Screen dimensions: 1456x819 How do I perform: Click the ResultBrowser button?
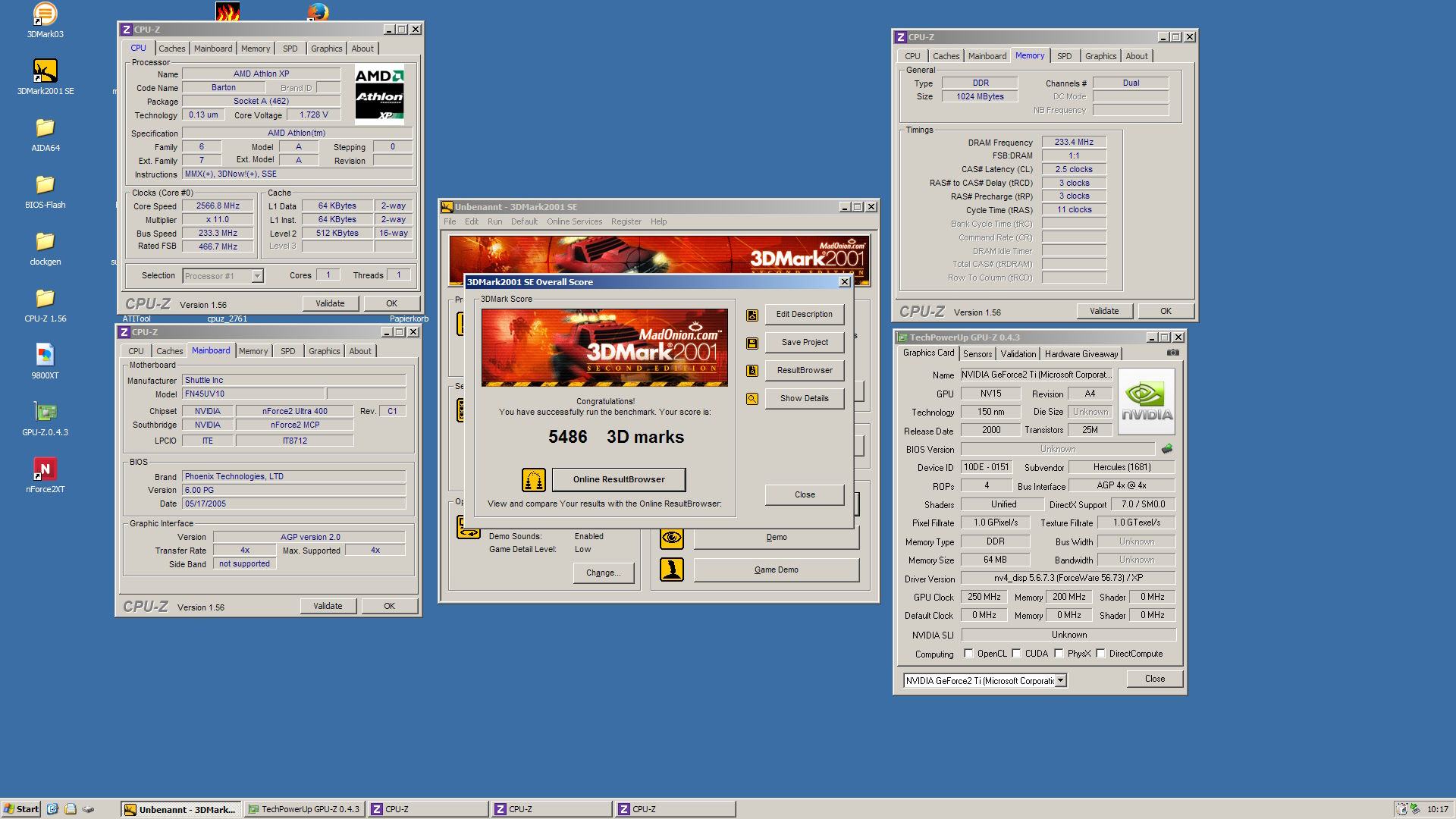pos(805,371)
